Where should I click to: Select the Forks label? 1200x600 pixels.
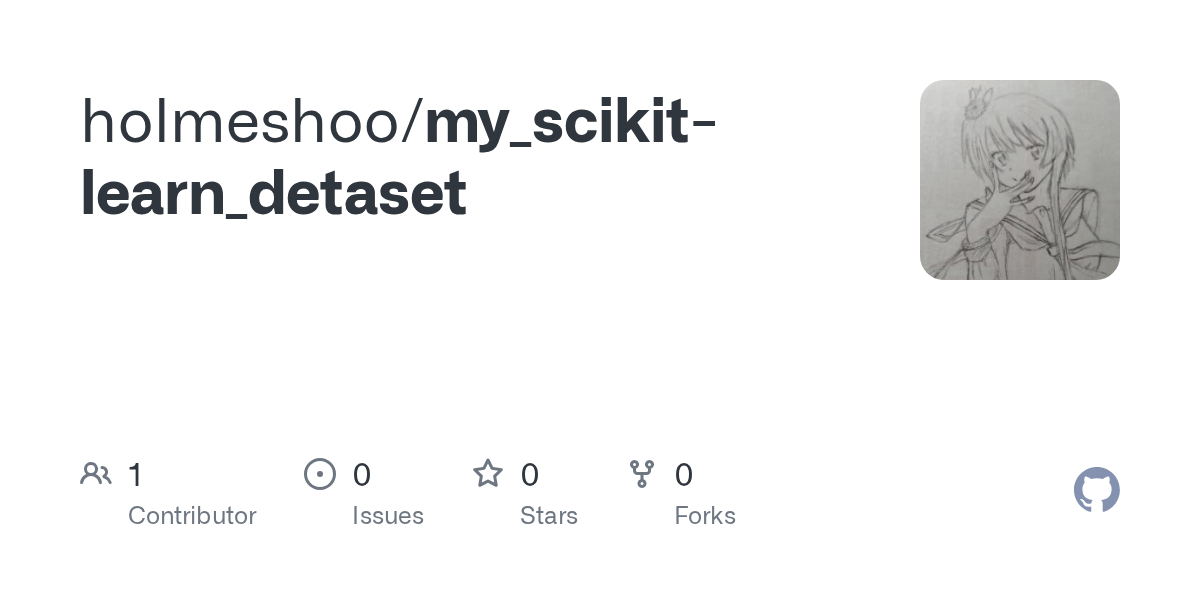(705, 516)
